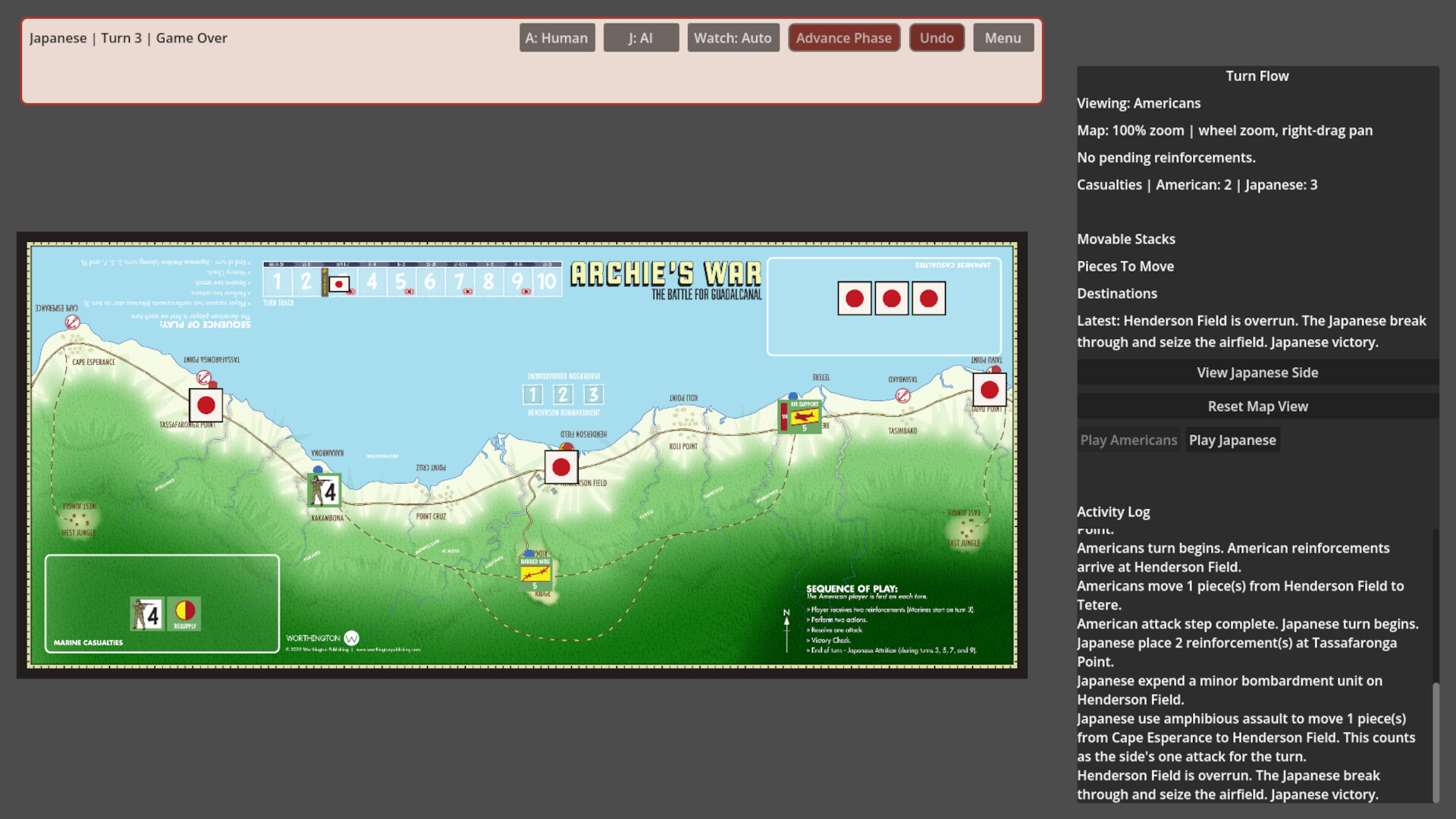Undo the last action
The image size is (1456, 819).
click(937, 38)
